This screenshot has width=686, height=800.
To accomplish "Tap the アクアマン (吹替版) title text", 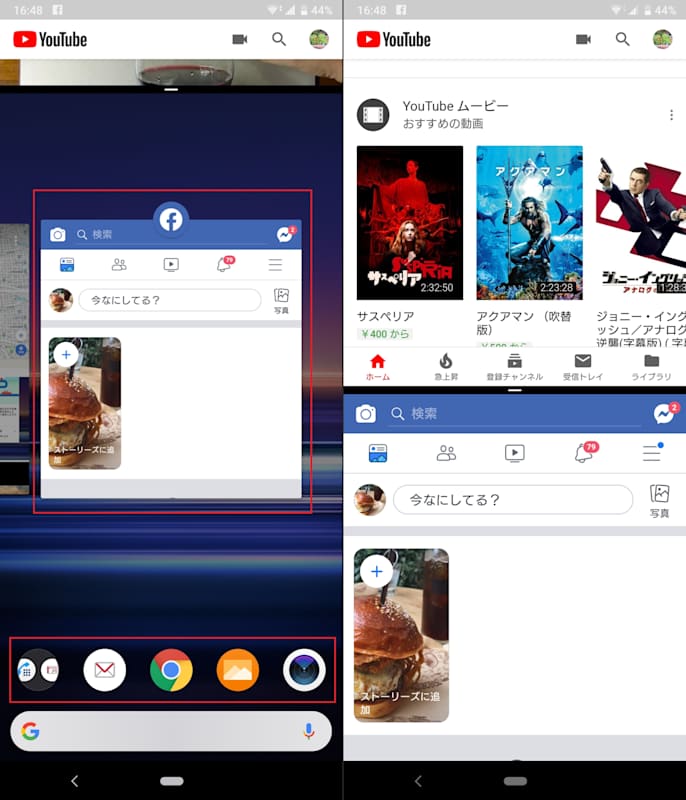I will (x=524, y=323).
